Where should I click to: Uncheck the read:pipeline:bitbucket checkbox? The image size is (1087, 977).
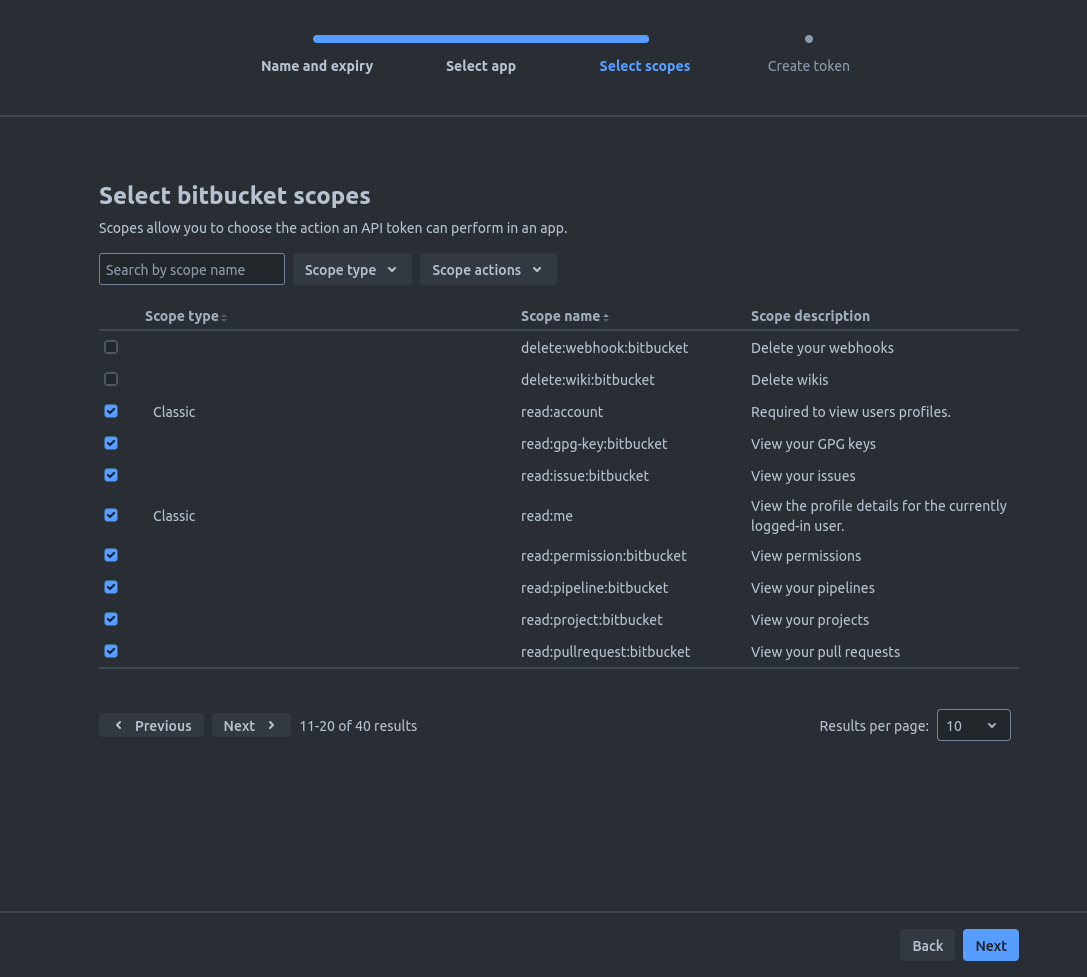coord(111,587)
